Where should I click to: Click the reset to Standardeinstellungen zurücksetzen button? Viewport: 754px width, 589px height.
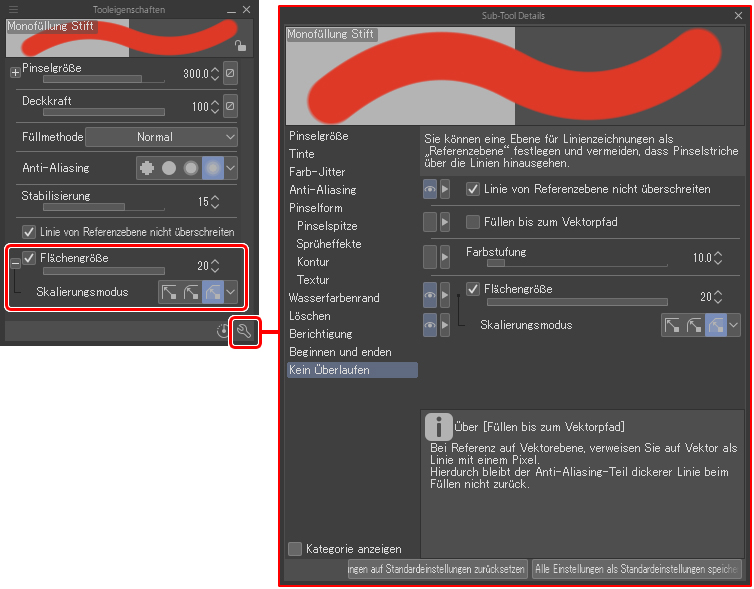[x=437, y=569]
